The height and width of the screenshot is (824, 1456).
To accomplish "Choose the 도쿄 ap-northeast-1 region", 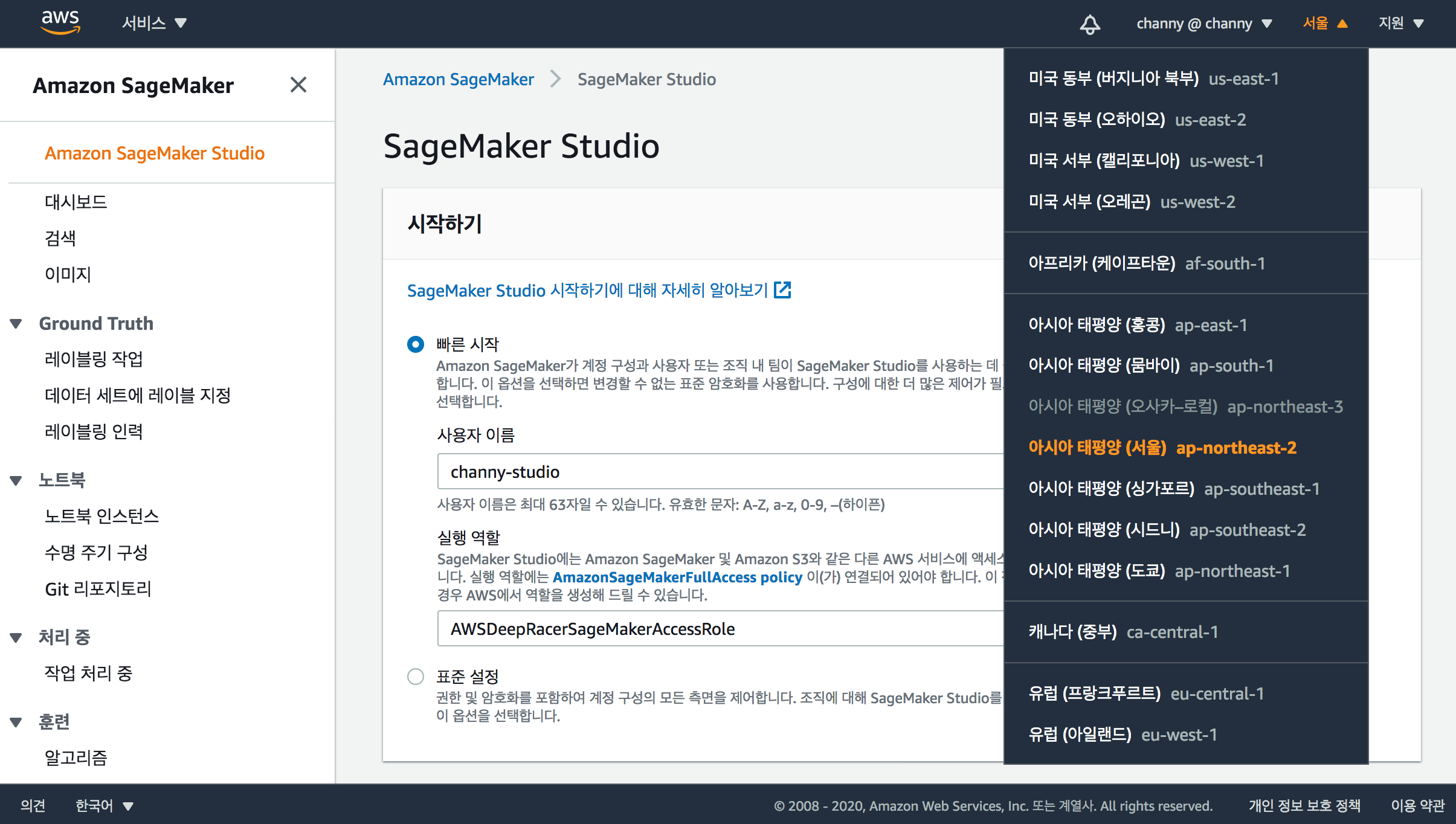I will 1159,571.
